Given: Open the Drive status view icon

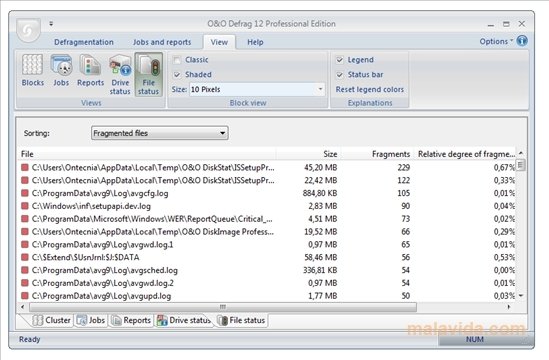Looking at the screenshot, I should (x=120, y=75).
